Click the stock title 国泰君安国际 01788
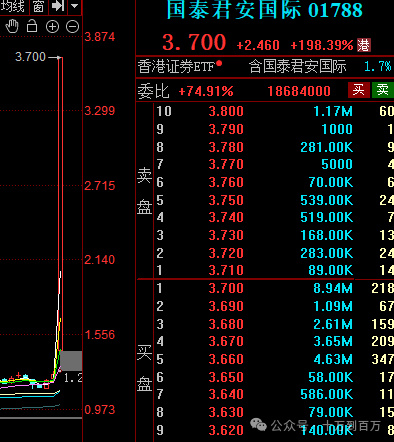The width and height of the screenshot is (394, 442). [x=264, y=10]
